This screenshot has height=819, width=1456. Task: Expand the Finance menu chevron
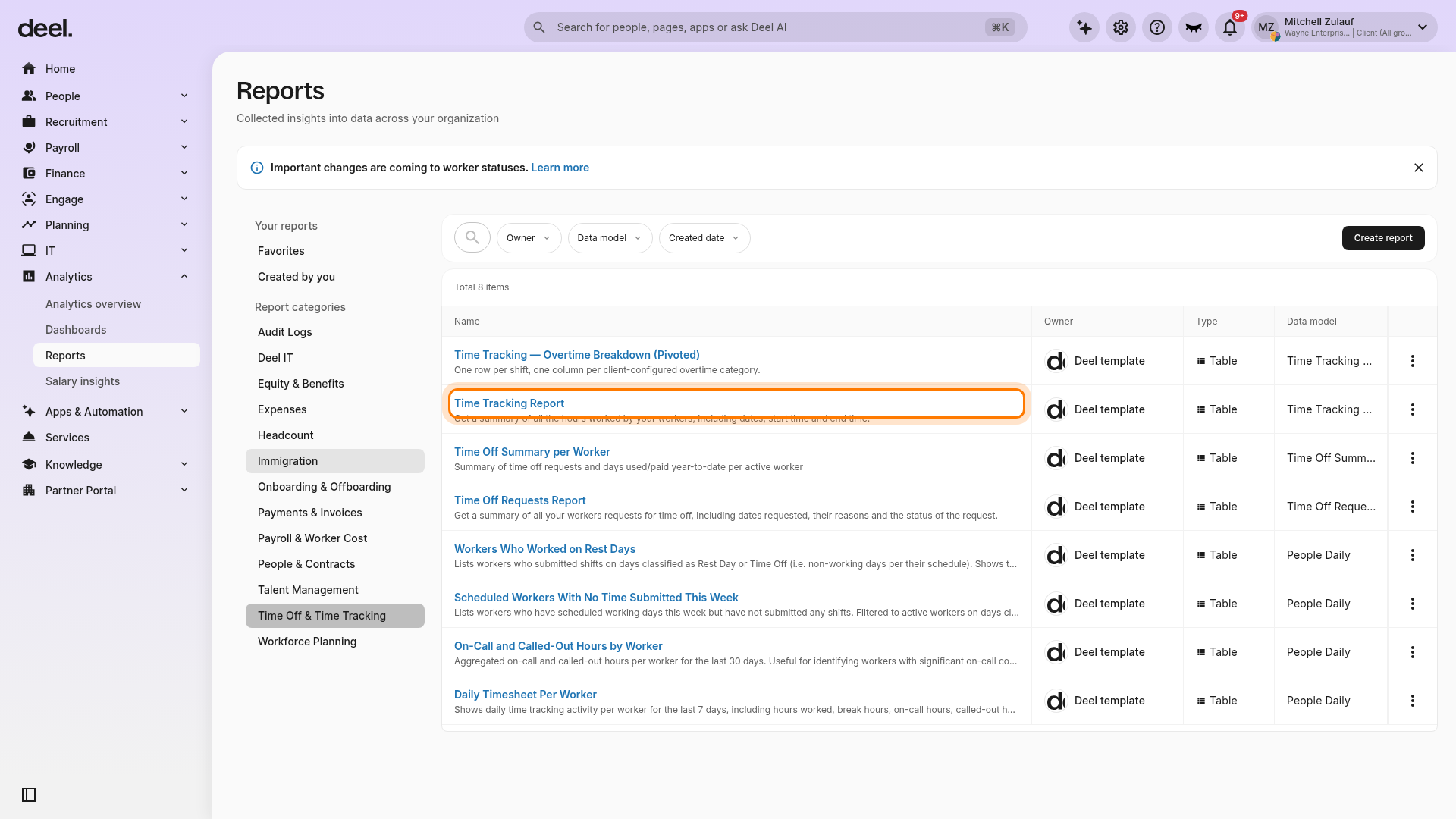[x=184, y=173]
